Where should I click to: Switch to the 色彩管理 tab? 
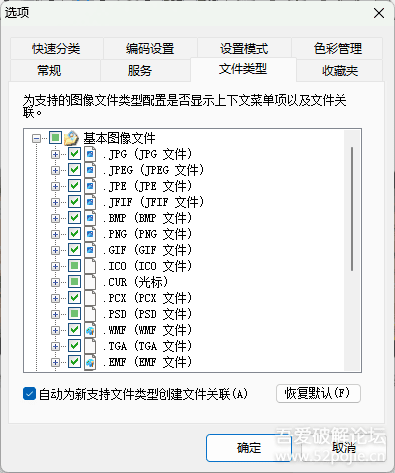click(337, 49)
